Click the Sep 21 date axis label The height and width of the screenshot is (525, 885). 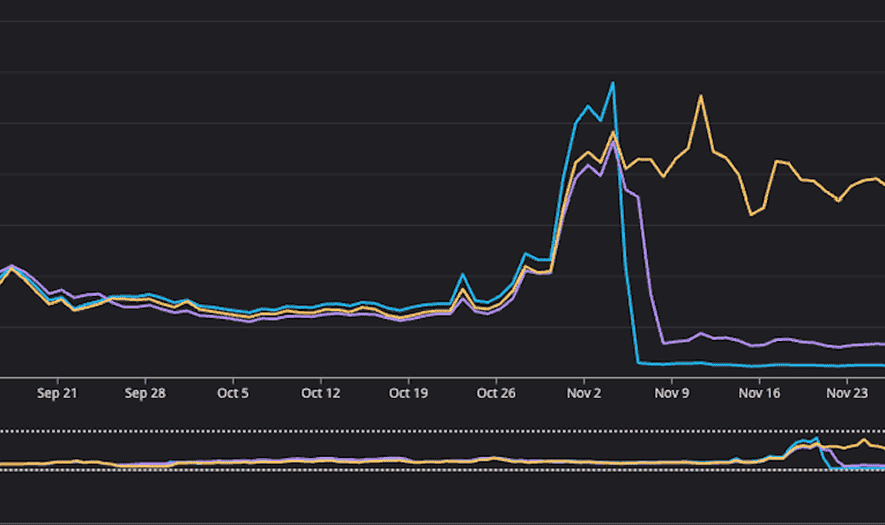click(57, 394)
